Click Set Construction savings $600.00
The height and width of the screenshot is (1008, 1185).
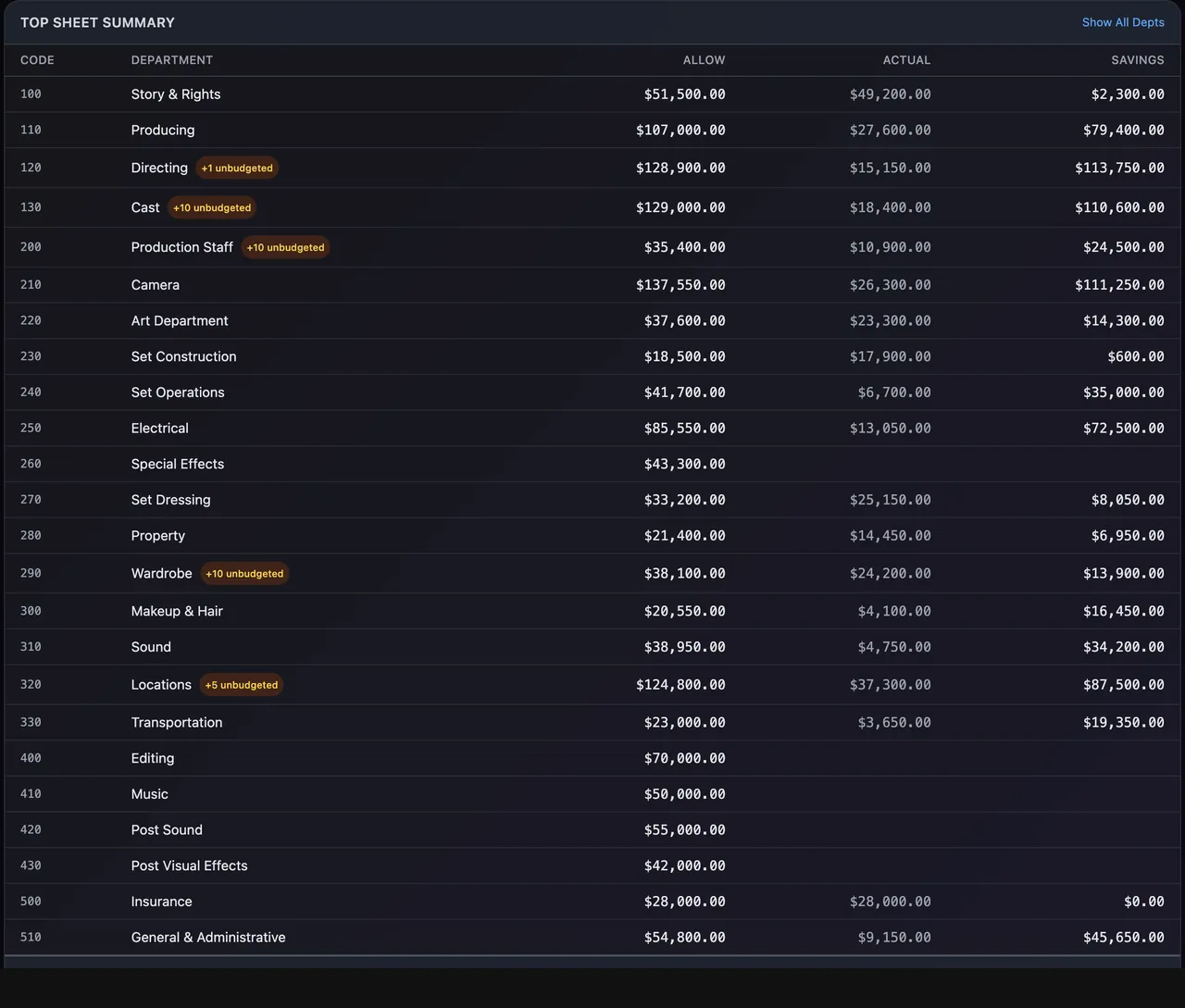(x=1136, y=357)
